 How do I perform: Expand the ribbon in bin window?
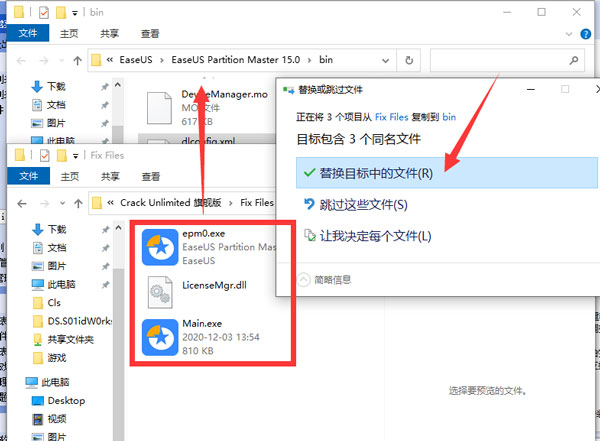click(x=569, y=34)
